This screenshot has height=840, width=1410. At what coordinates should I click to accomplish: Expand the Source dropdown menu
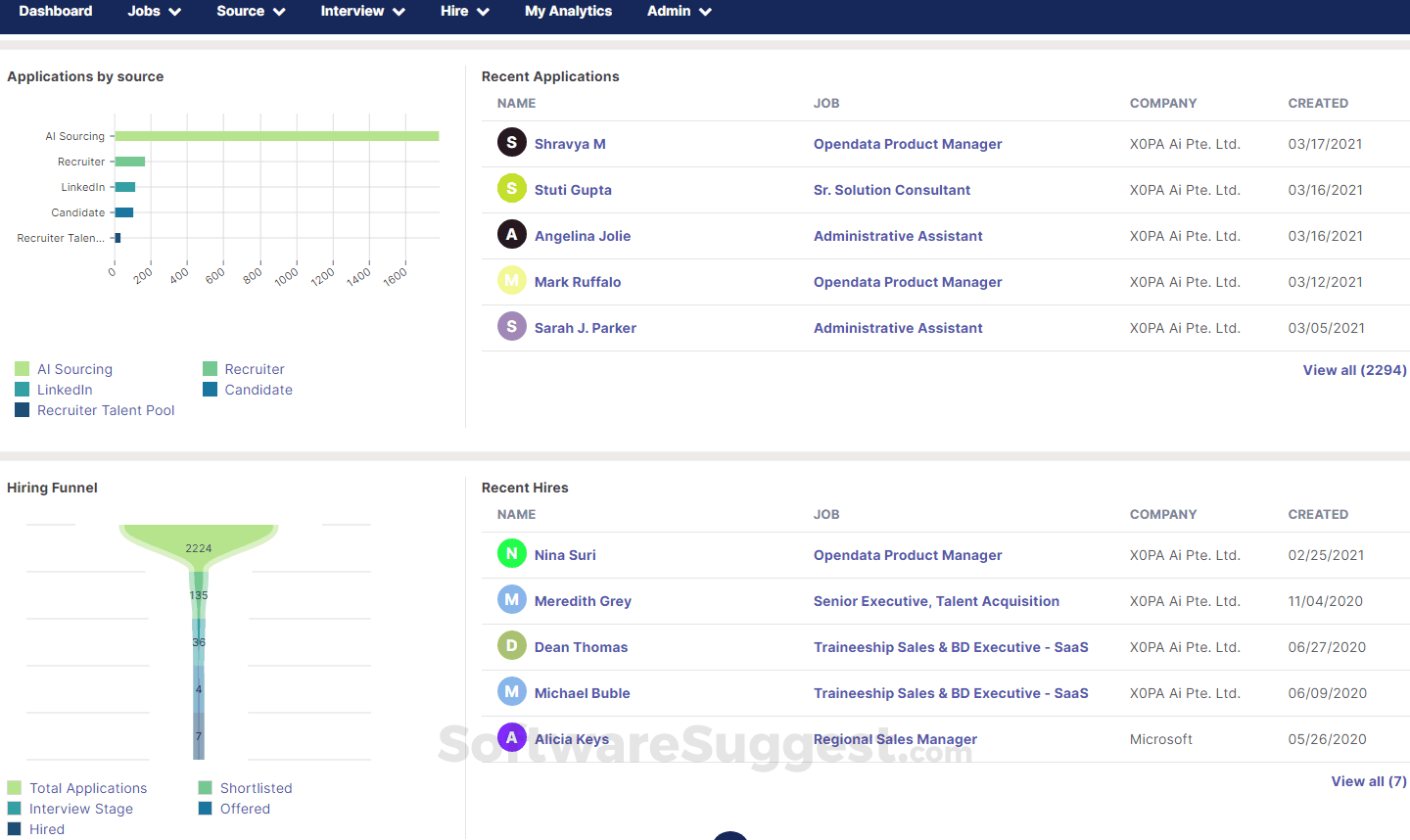[x=251, y=12]
